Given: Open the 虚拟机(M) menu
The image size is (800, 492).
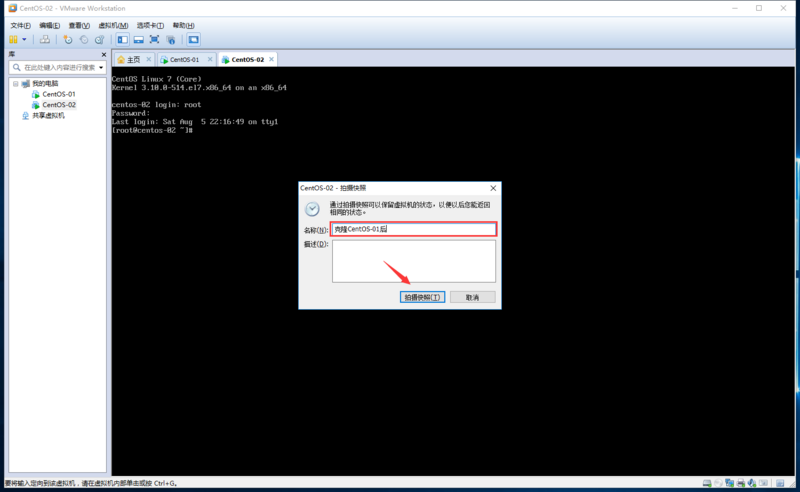Looking at the screenshot, I should (113, 26).
